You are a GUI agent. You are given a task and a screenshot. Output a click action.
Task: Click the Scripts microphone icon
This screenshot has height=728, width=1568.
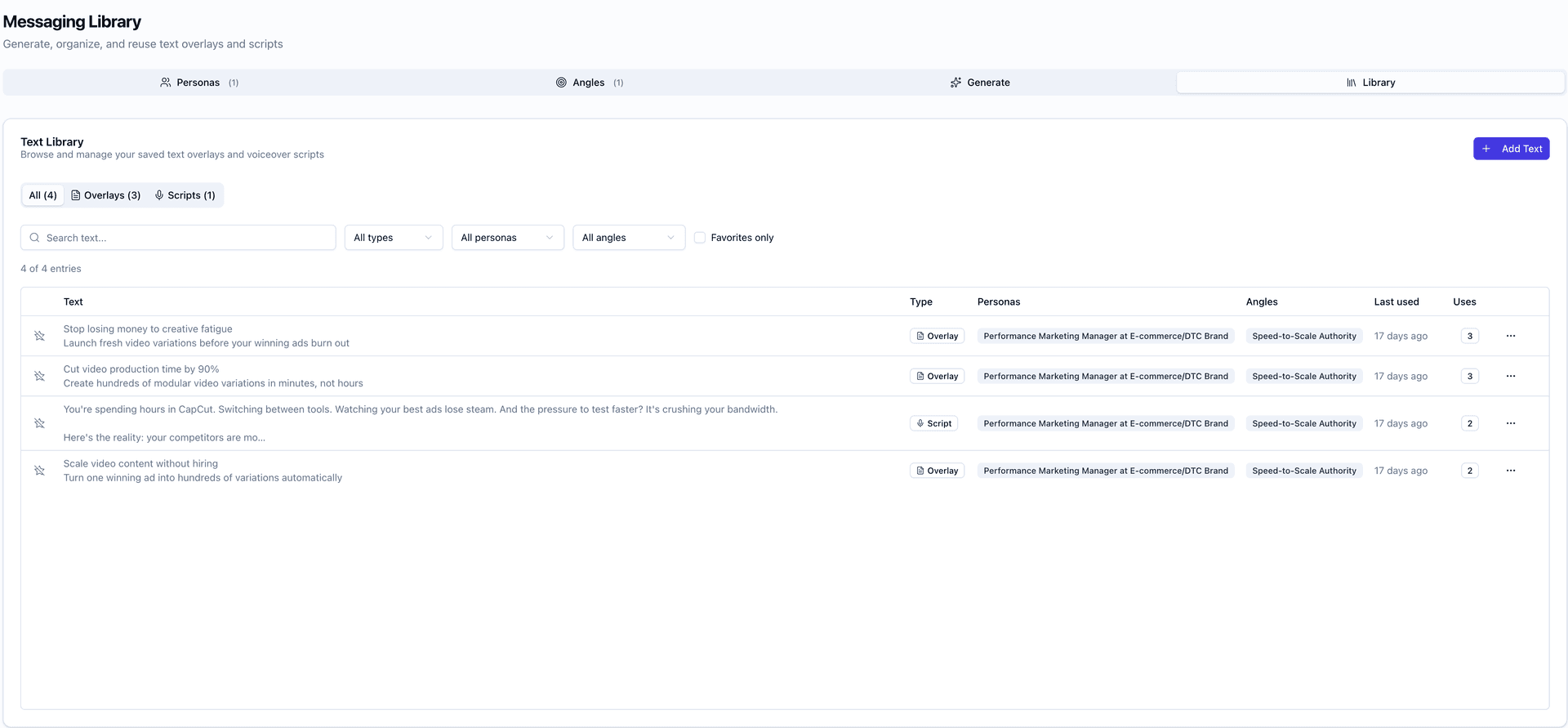pos(159,195)
